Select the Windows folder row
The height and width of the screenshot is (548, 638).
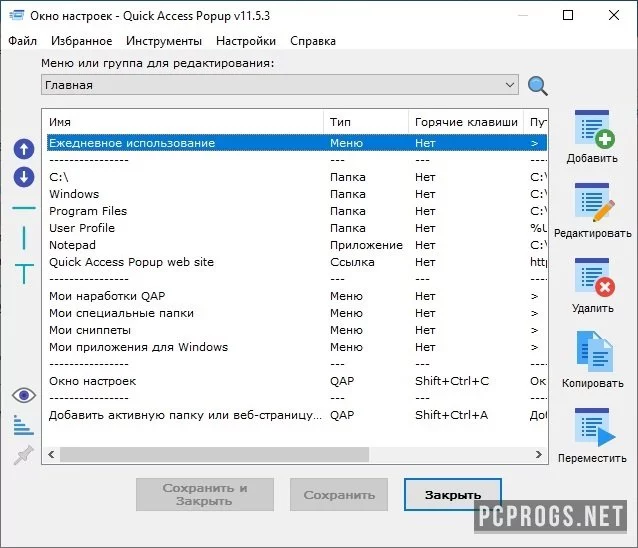(297, 194)
